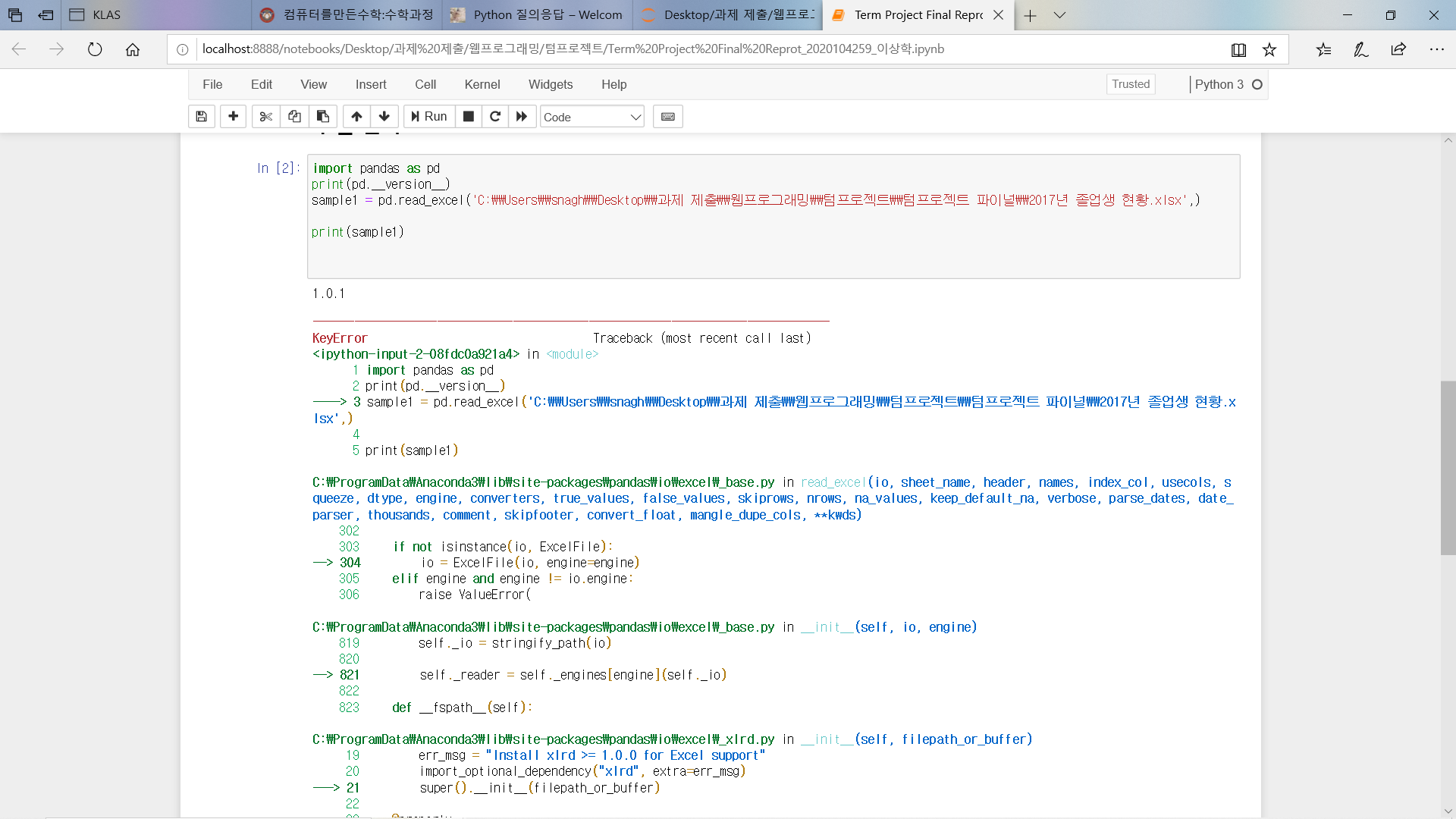Click the scrollbar down arrow

pos(1448,811)
